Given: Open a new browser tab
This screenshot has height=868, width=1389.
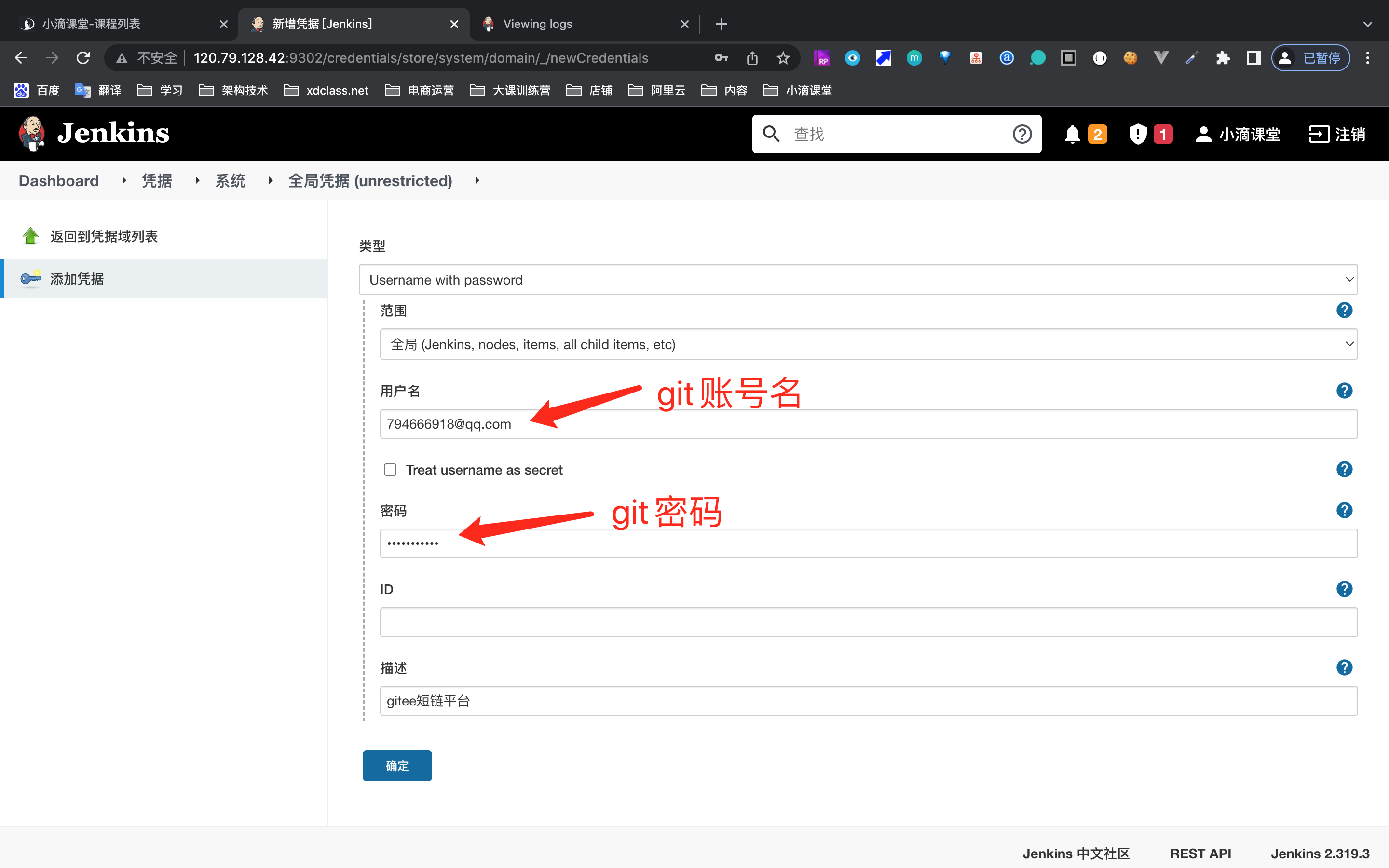Looking at the screenshot, I should (x=721, y=24).
